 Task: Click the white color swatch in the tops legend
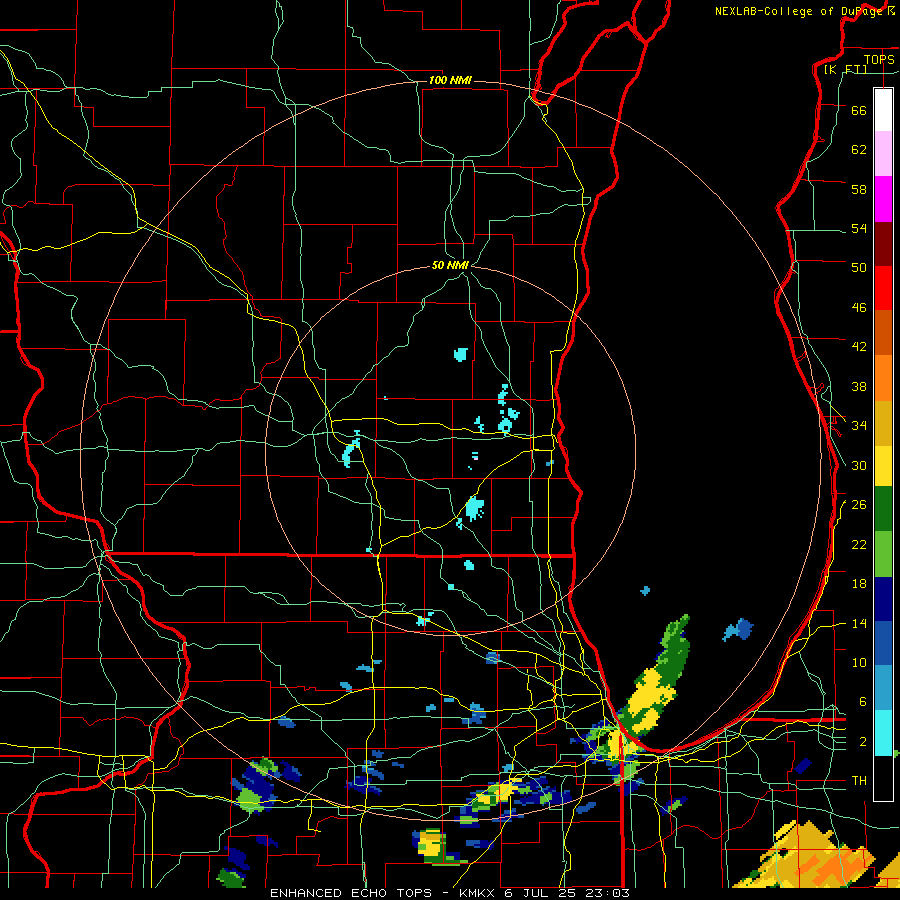[x=883, y=110]
